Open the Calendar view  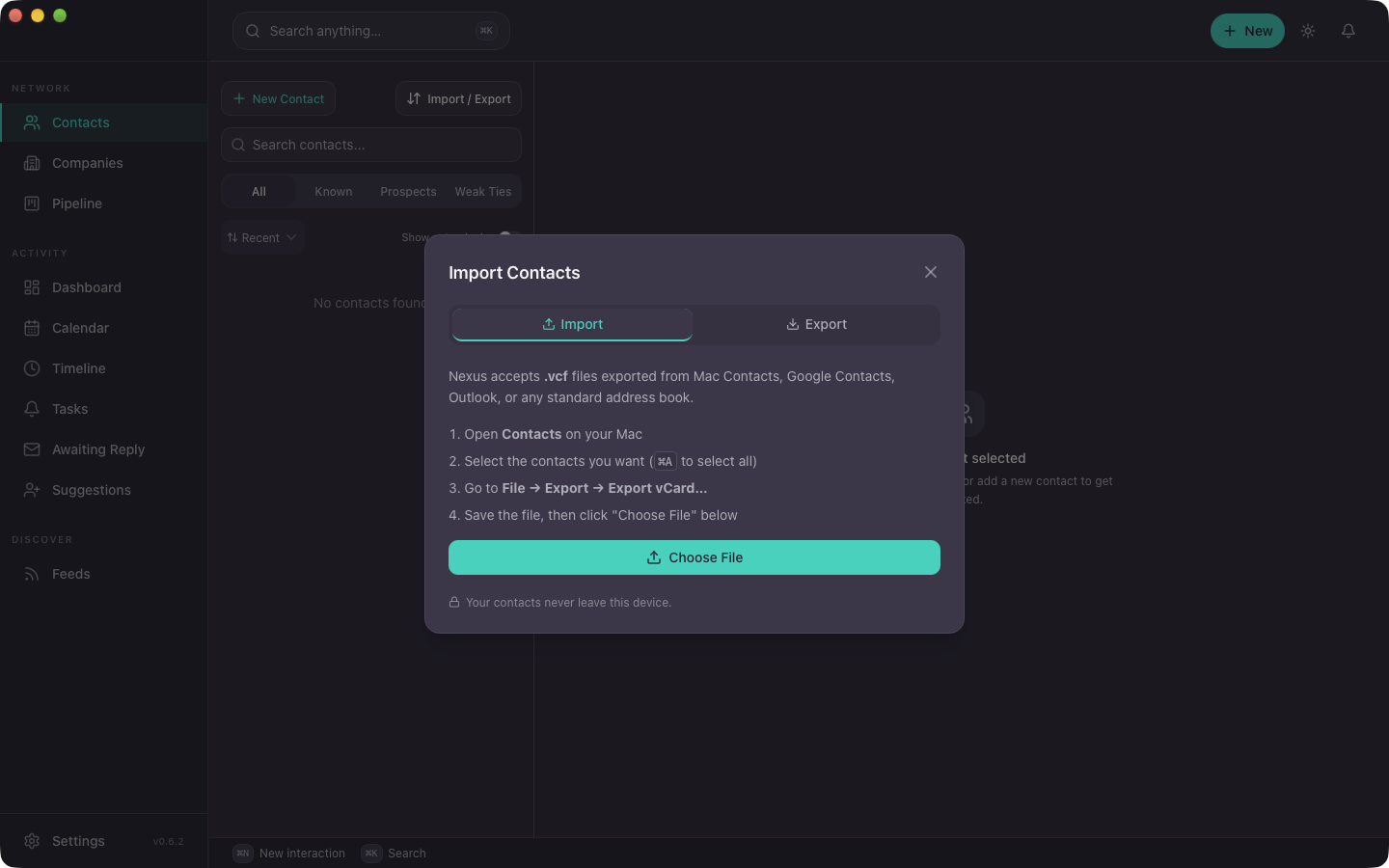click(x=104, y=328)
